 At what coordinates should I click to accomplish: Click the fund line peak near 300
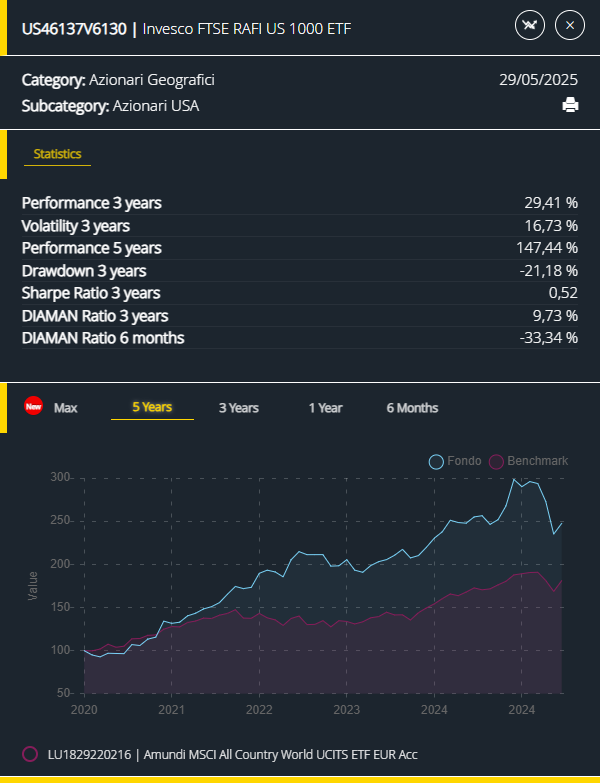(514, 480)
